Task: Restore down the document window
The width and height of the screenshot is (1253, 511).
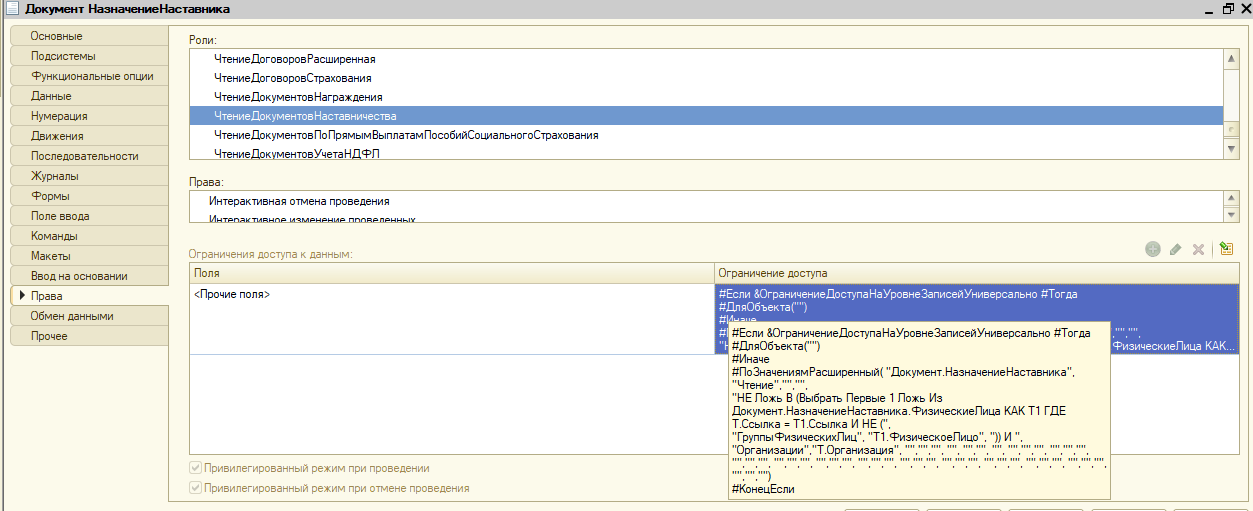Action: click(1228, 9)
